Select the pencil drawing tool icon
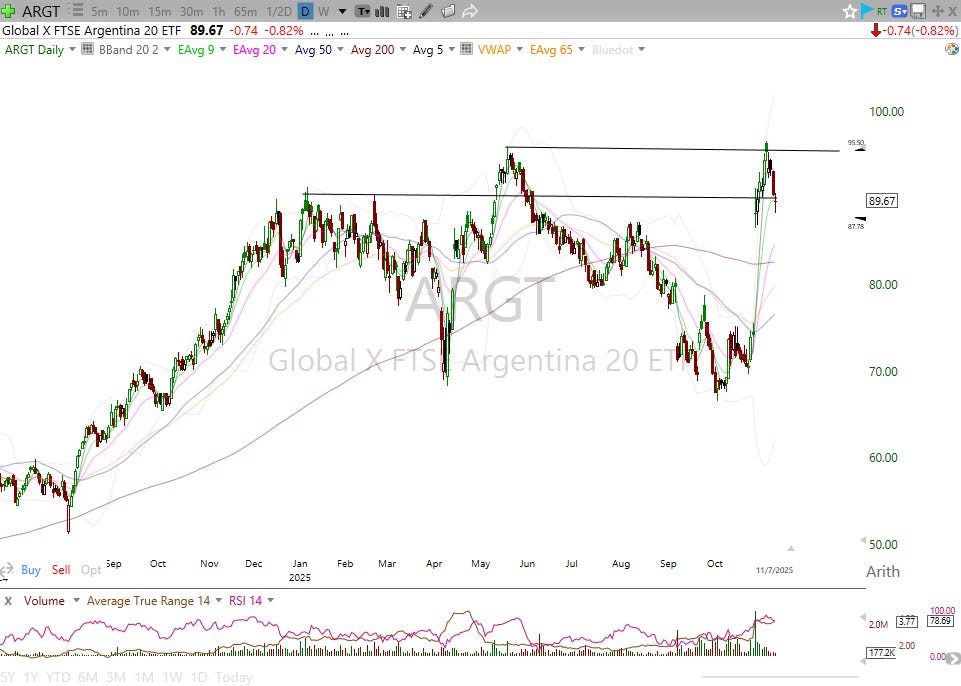 pyautogui.click(x=426, y=11)
